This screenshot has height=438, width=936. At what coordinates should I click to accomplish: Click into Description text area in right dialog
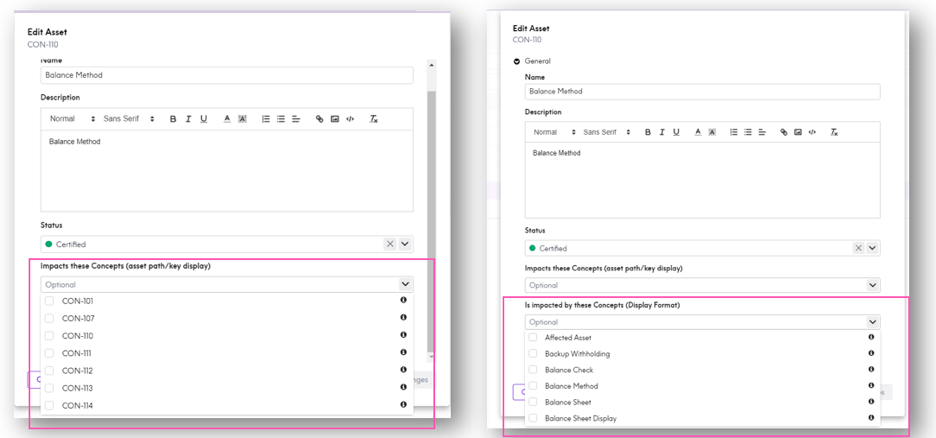703,180
